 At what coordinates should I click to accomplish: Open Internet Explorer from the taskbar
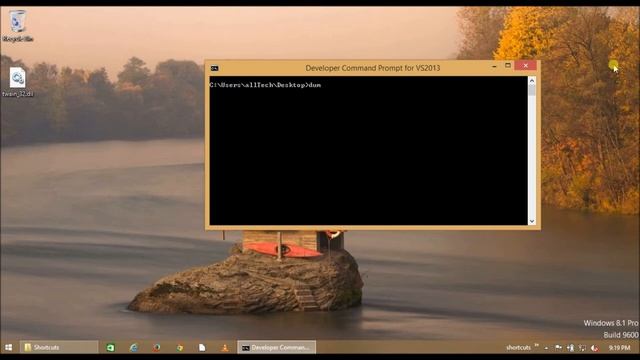click(133, 348)
